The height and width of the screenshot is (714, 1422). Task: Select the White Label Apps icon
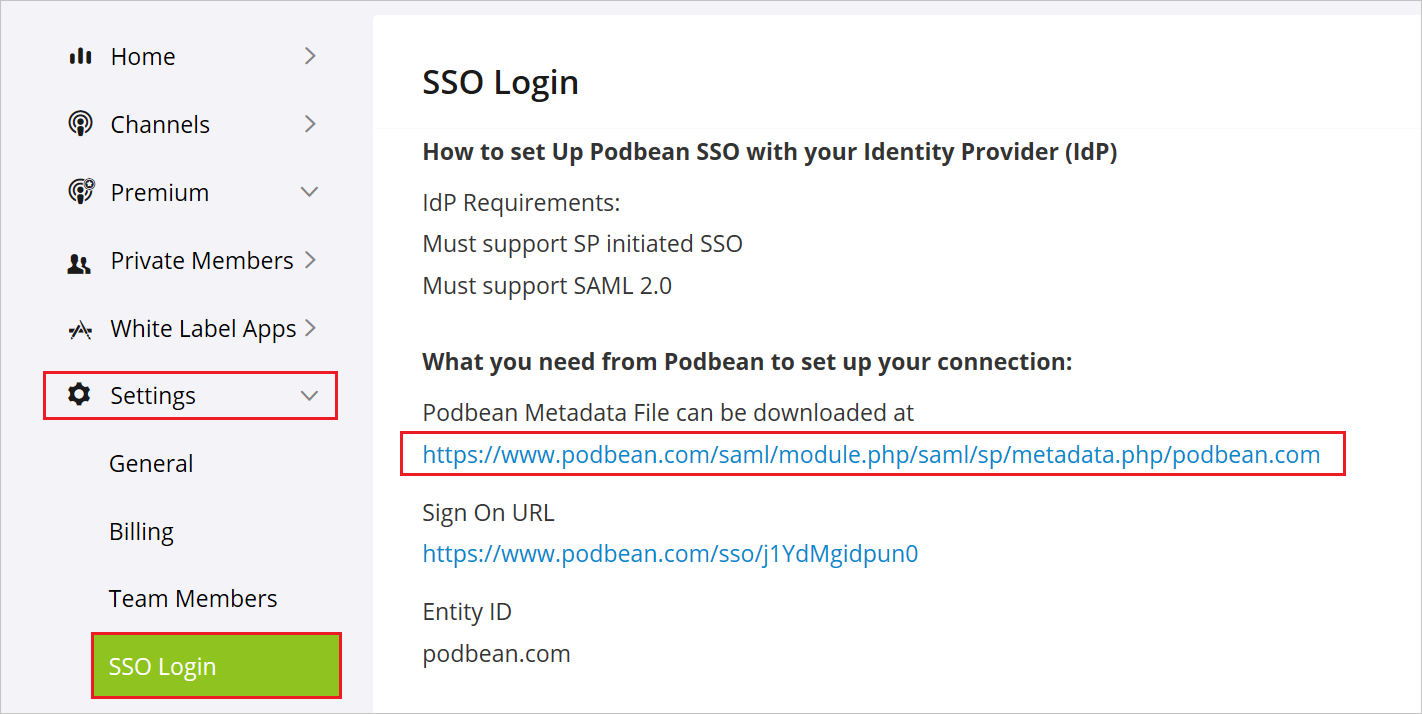80,328
